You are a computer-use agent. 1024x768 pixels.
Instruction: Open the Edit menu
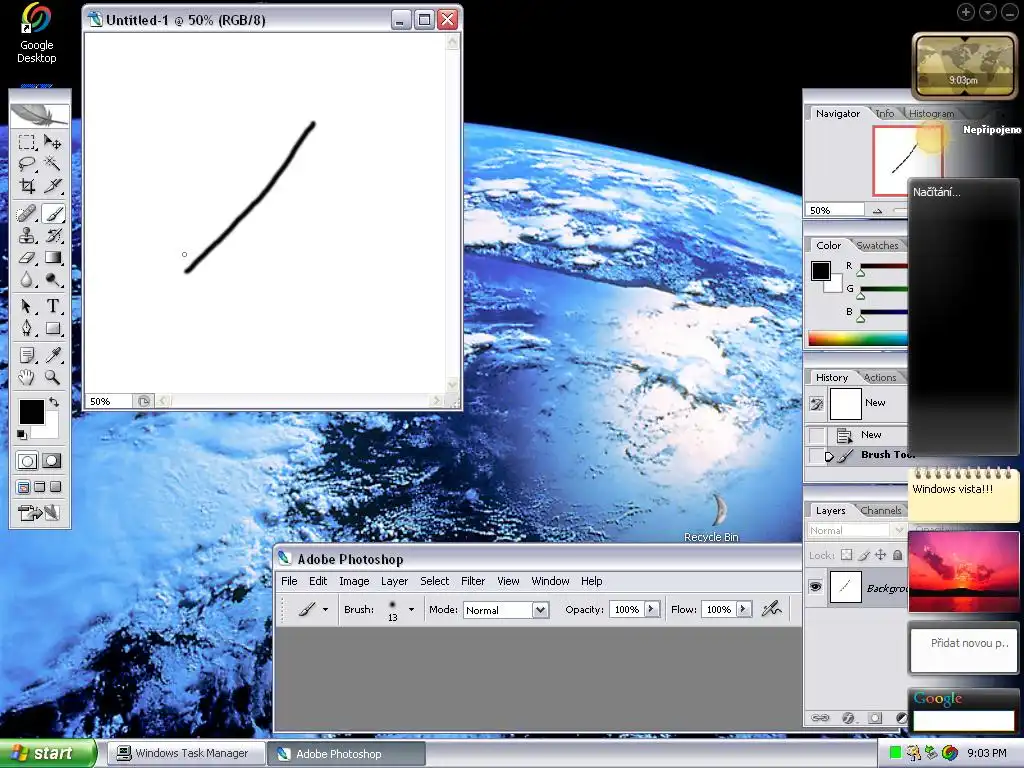tap(318, 581)
